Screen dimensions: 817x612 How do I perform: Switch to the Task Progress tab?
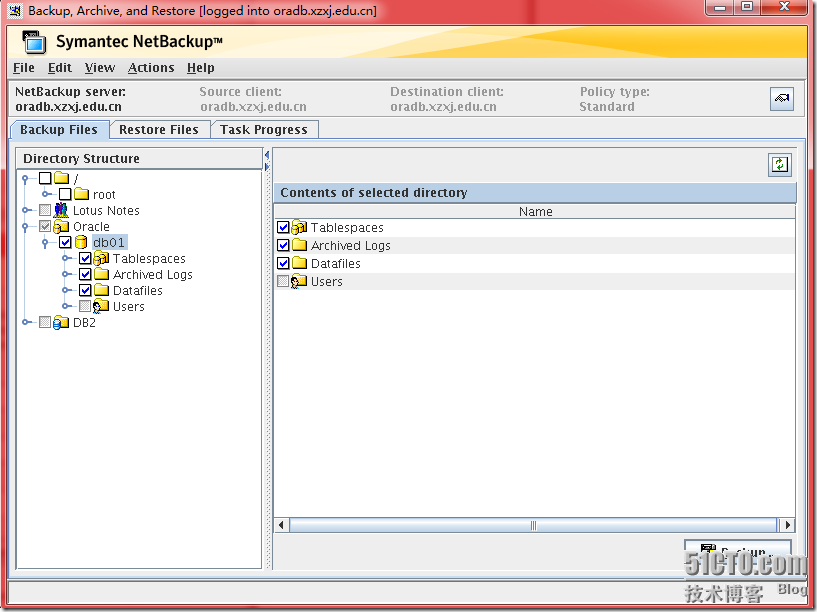pos(264,130)
